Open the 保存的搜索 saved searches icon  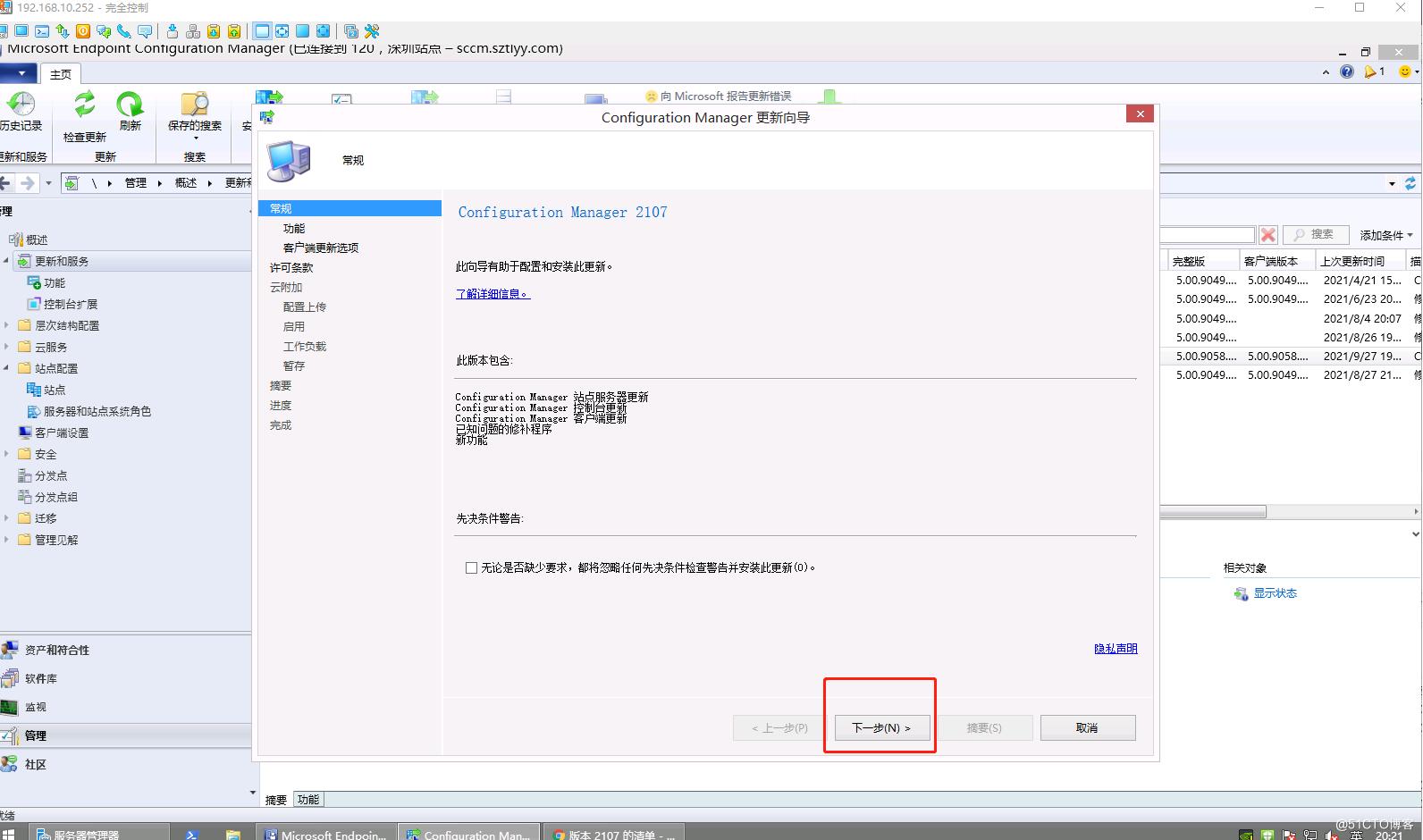[x=194, y=104]
